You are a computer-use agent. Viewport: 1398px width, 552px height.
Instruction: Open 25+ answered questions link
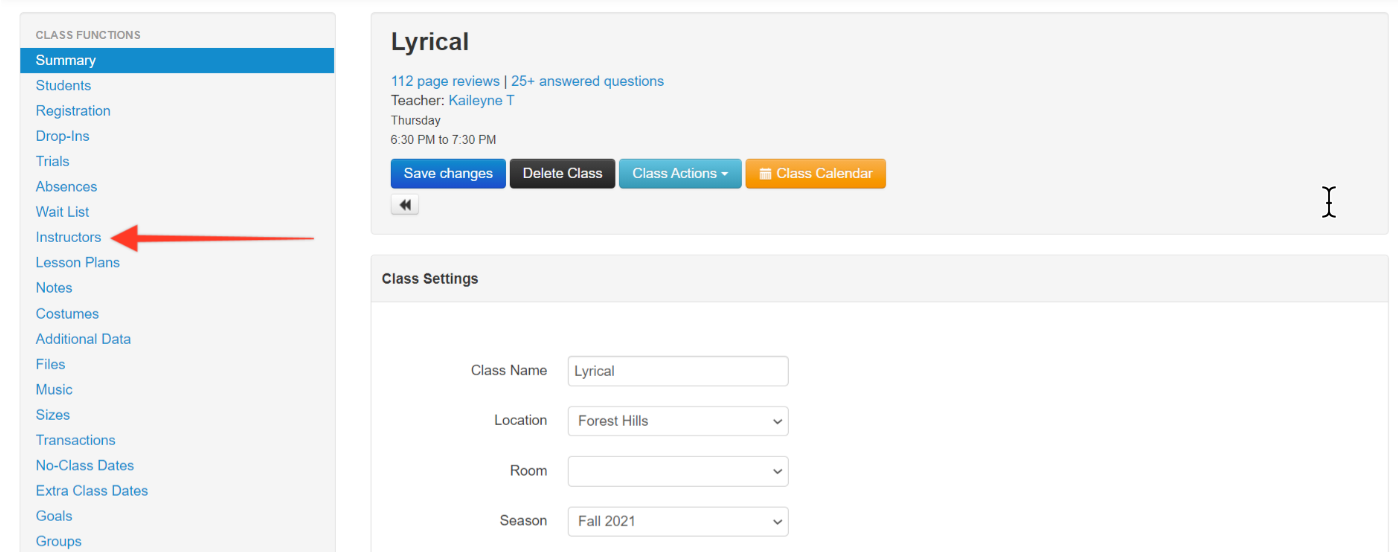point(587,81)
